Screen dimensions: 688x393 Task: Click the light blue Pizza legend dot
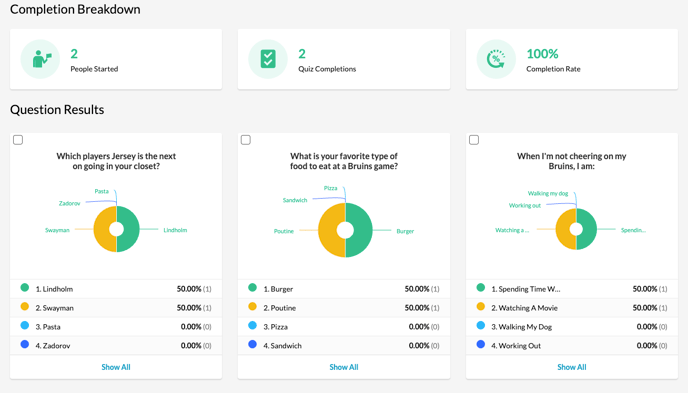(x=252, y=325)
